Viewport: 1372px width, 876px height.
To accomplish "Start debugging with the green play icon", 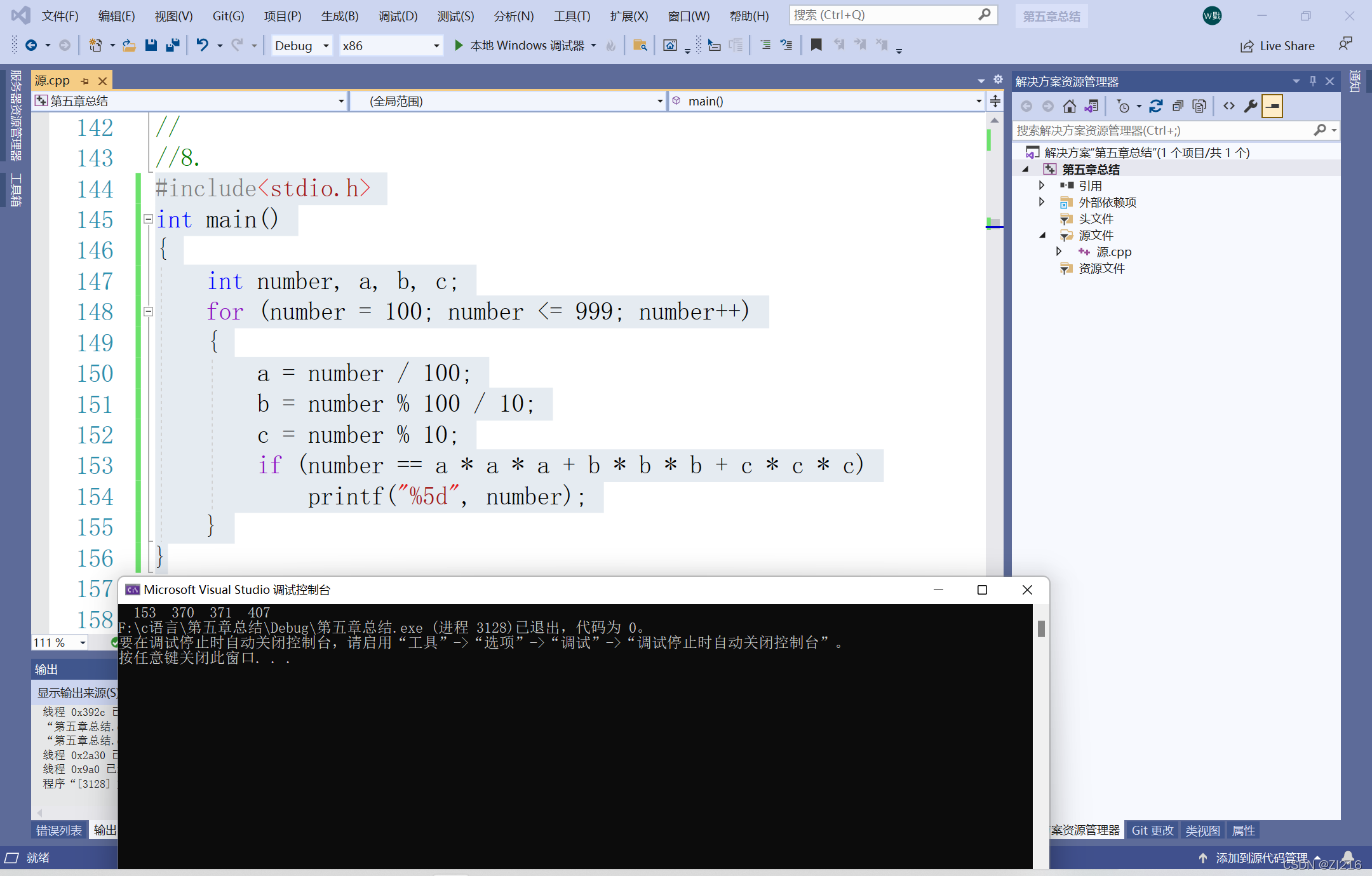I will click(459, 45).
